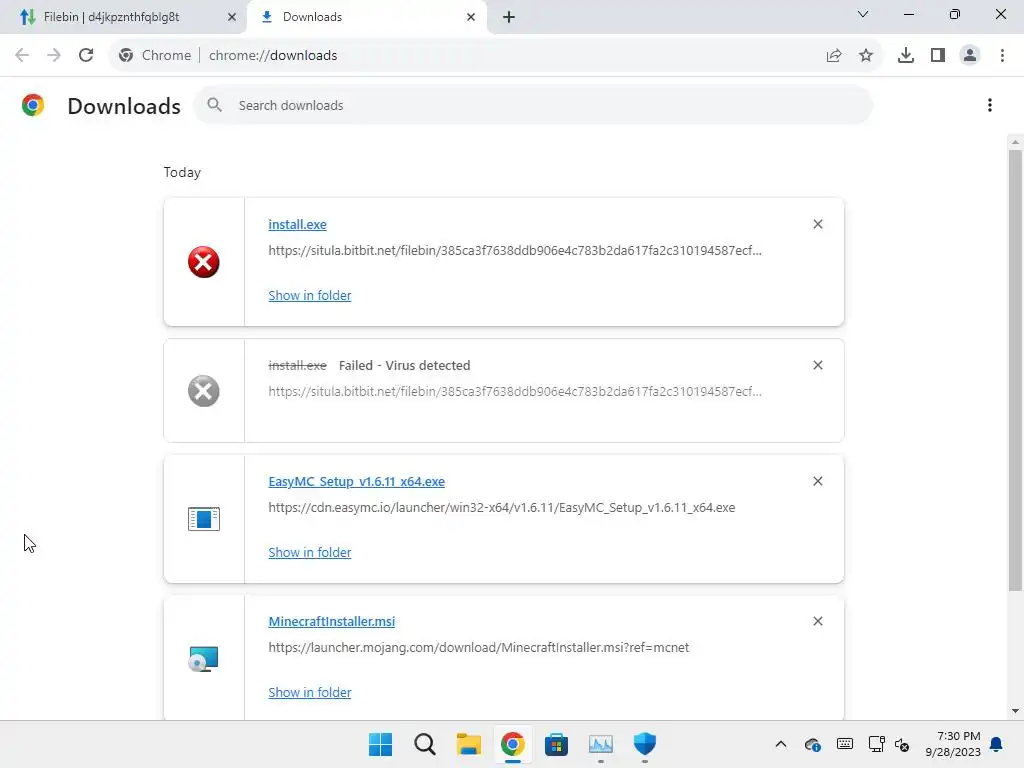The image size is (1024, 768).
Task: Reload the downloads page
Action: (86, 56)
